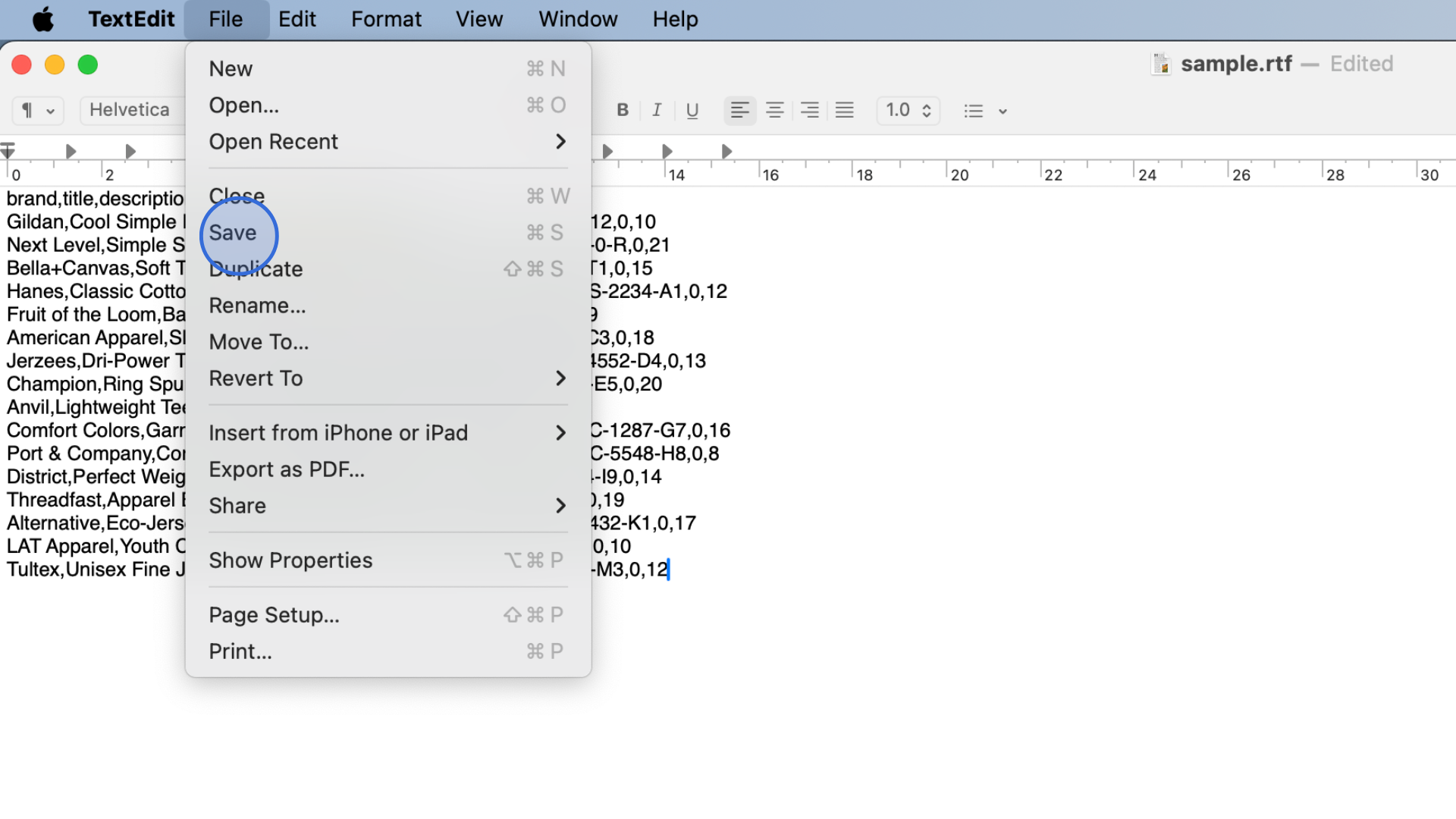Center align the text
This screenshot has height=819, width=1456.
click(774, 111)
